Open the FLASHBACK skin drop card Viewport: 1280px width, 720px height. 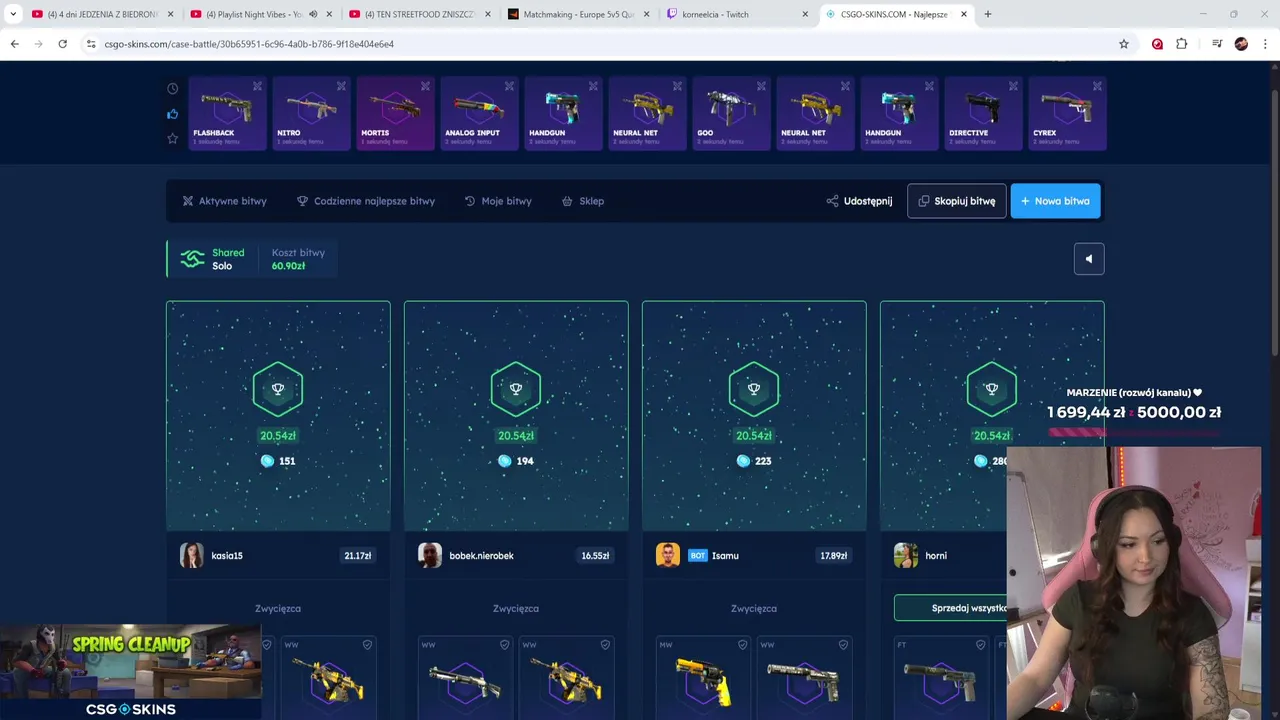pos(227,113)
